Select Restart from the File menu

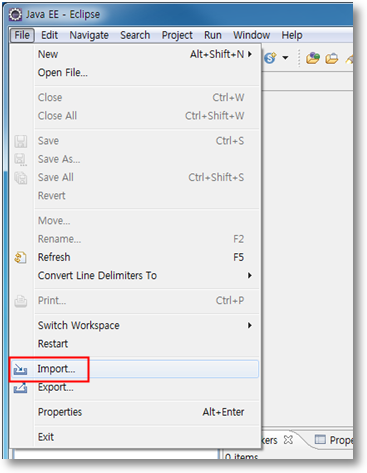point(135,343)
